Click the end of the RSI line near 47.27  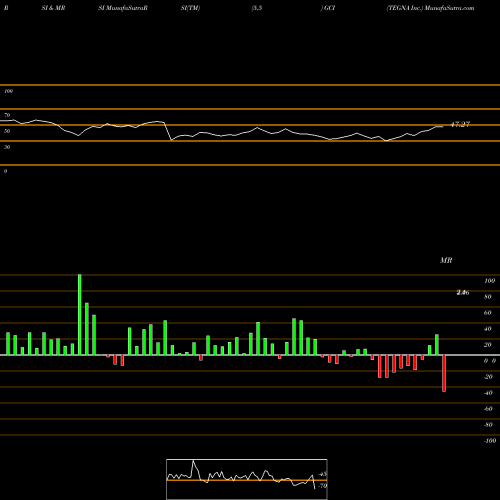tap(442, 126)
